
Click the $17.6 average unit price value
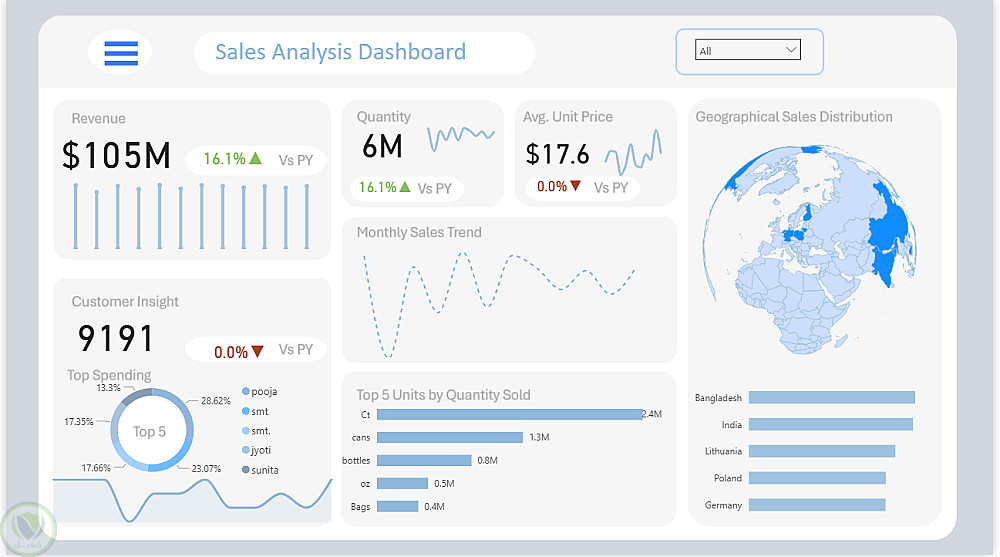tap(557, 154)
